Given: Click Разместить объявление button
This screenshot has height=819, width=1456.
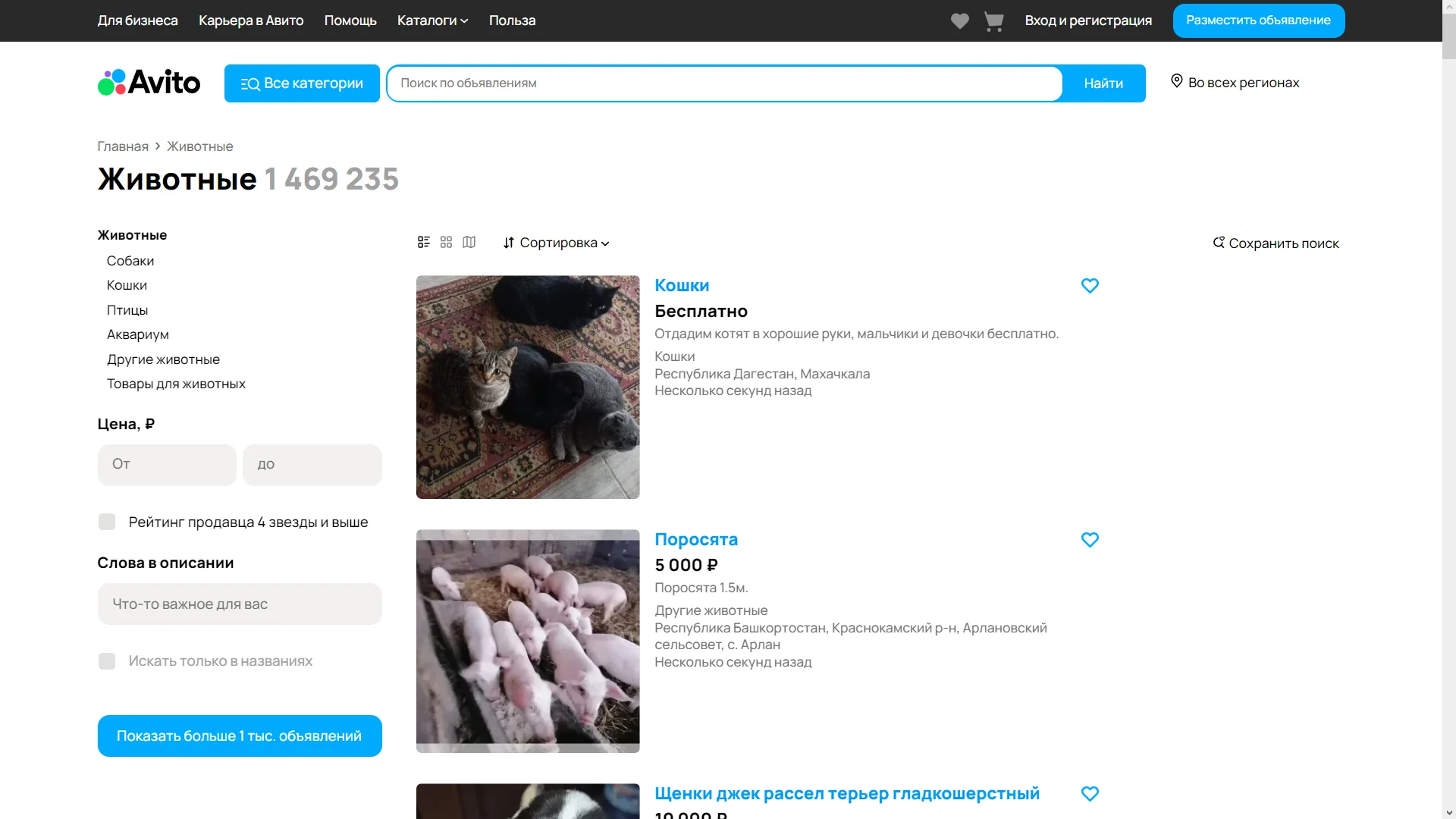Looking at the screenshot, I should [x=1258, y=20].
